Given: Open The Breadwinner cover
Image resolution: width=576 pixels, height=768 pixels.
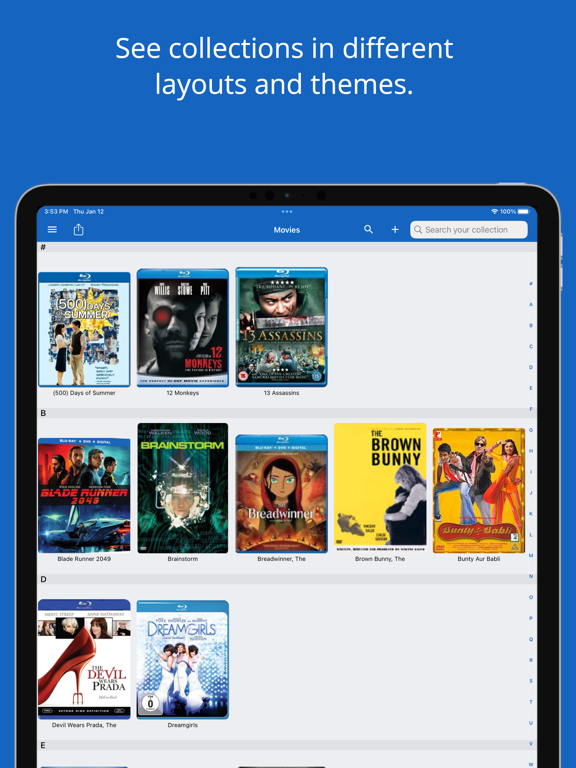Looking at the screenshot, I should coord(282,494).
